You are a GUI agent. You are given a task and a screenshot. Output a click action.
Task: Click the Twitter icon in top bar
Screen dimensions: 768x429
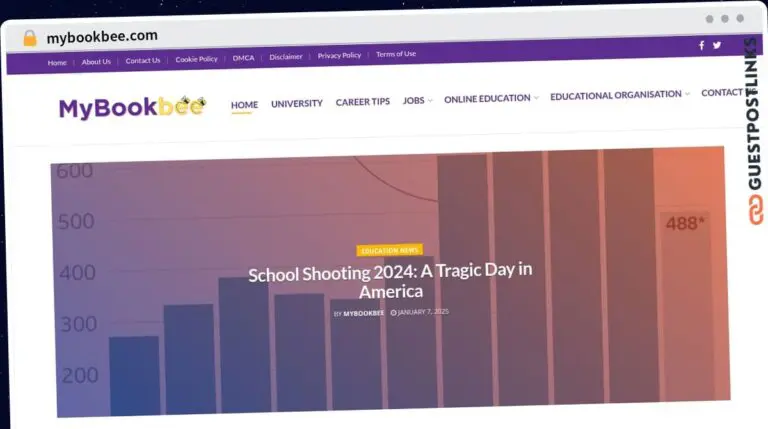point(716,45)
